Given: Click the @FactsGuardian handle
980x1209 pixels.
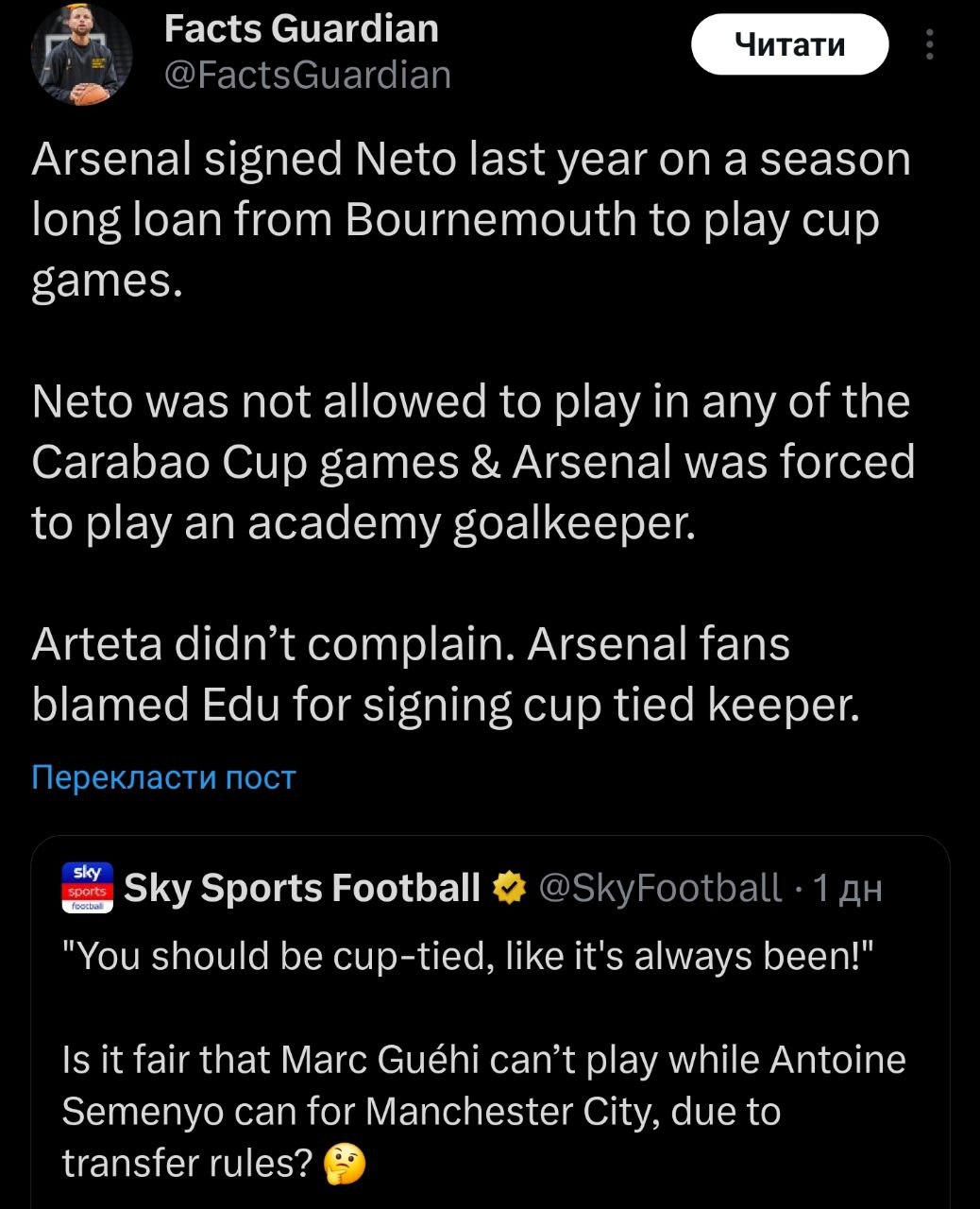Looking at the screenshot, I should click(307, 75).
